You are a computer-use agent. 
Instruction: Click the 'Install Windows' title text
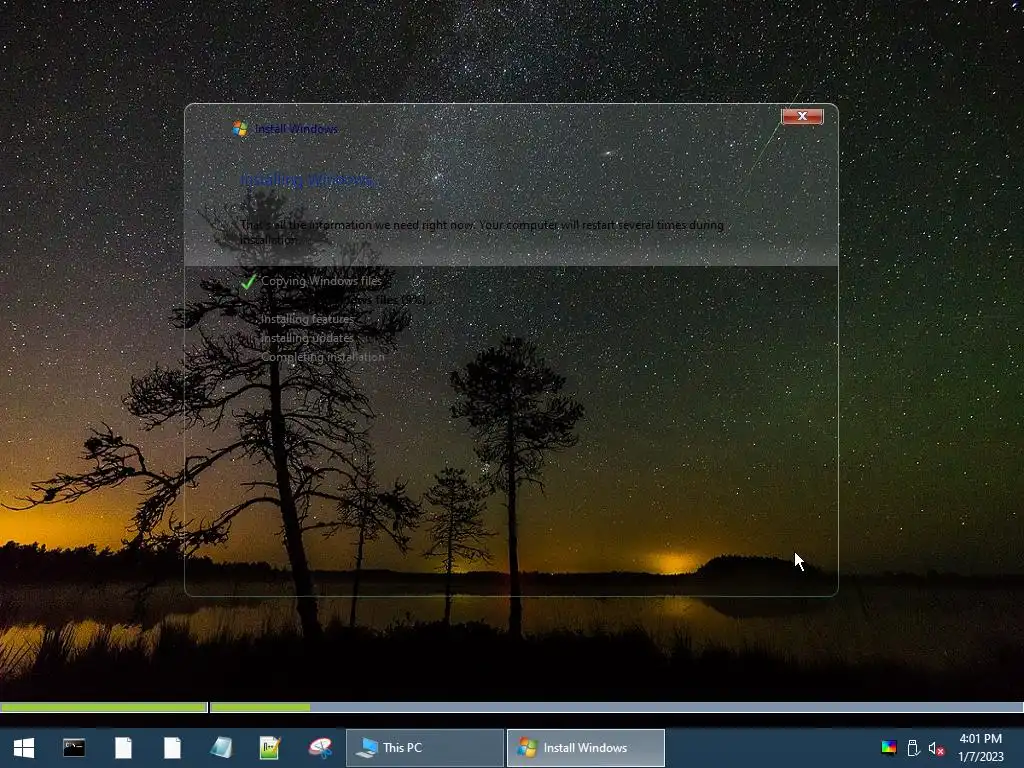296,129
